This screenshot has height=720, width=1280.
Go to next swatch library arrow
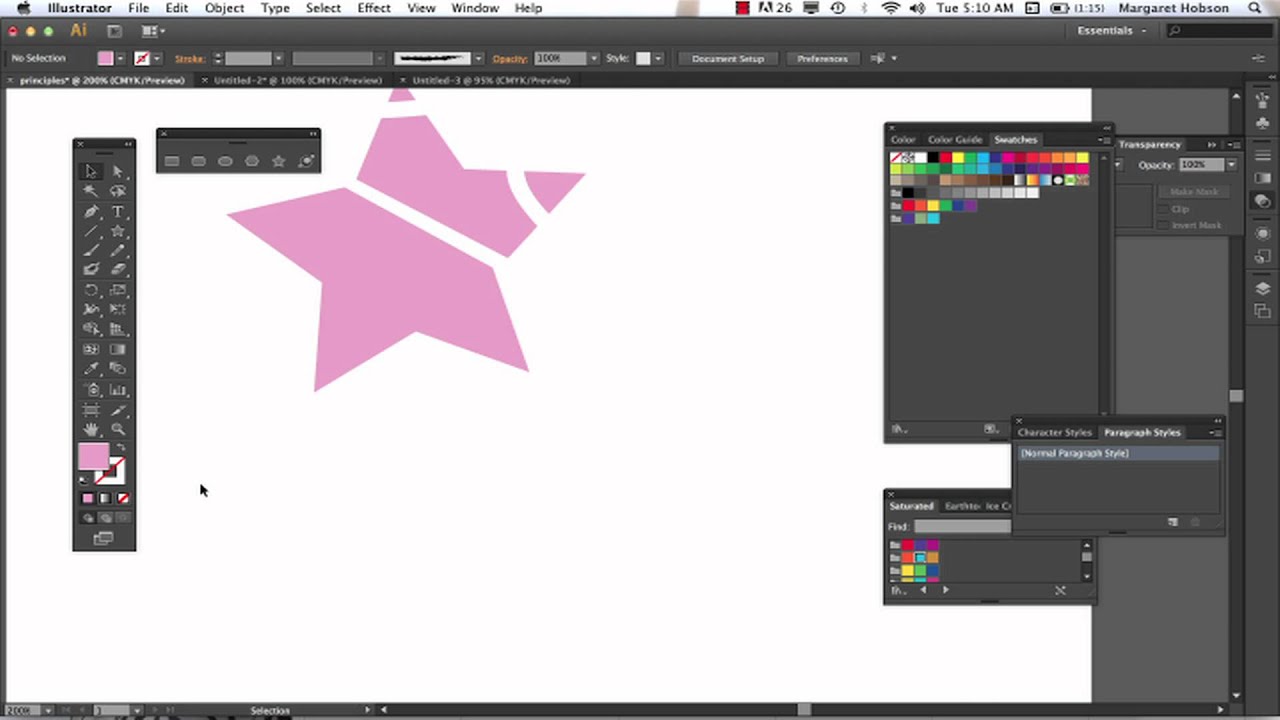[x=945, y=590]
